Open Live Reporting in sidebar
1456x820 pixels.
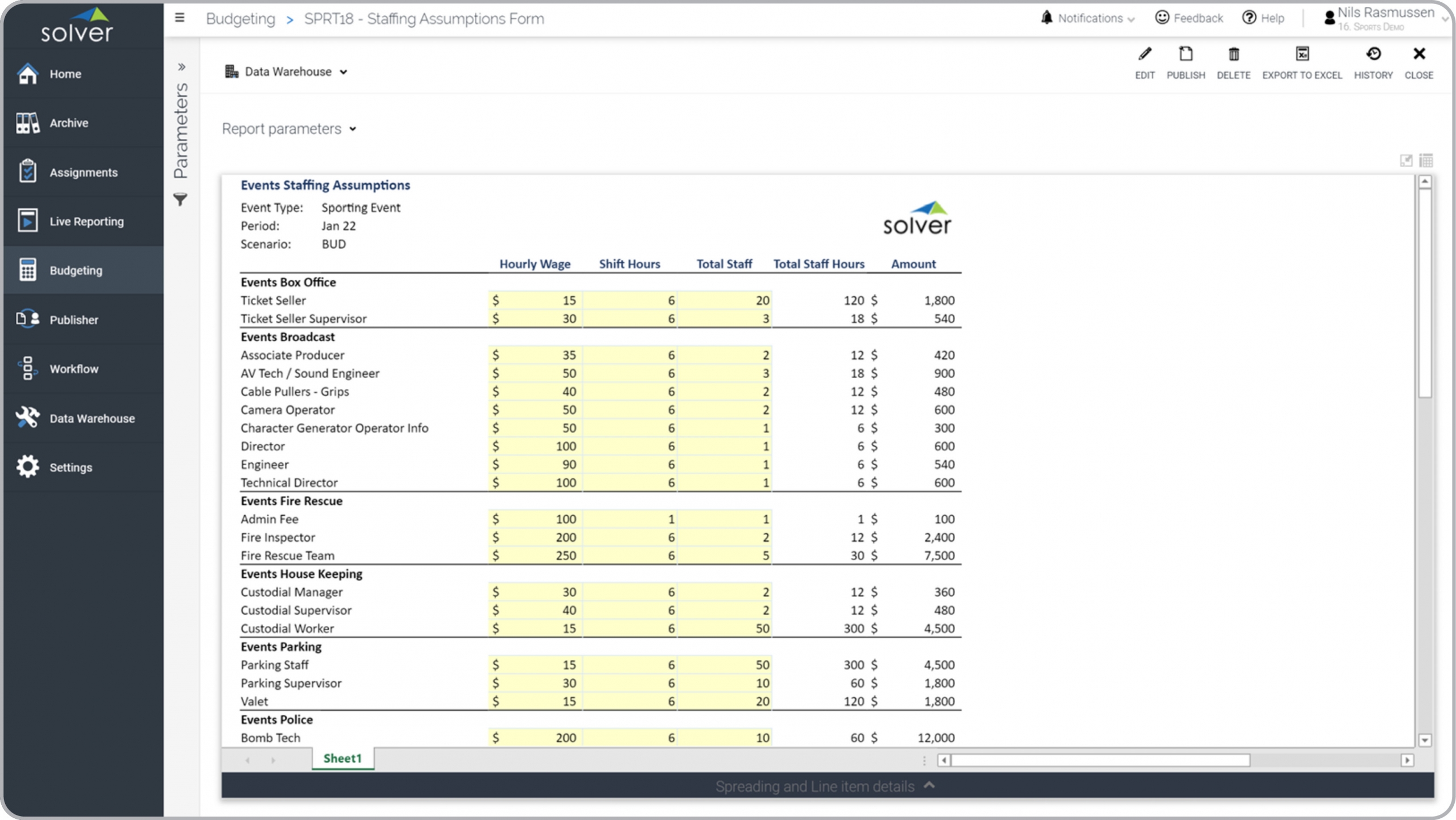pos(86,222)
